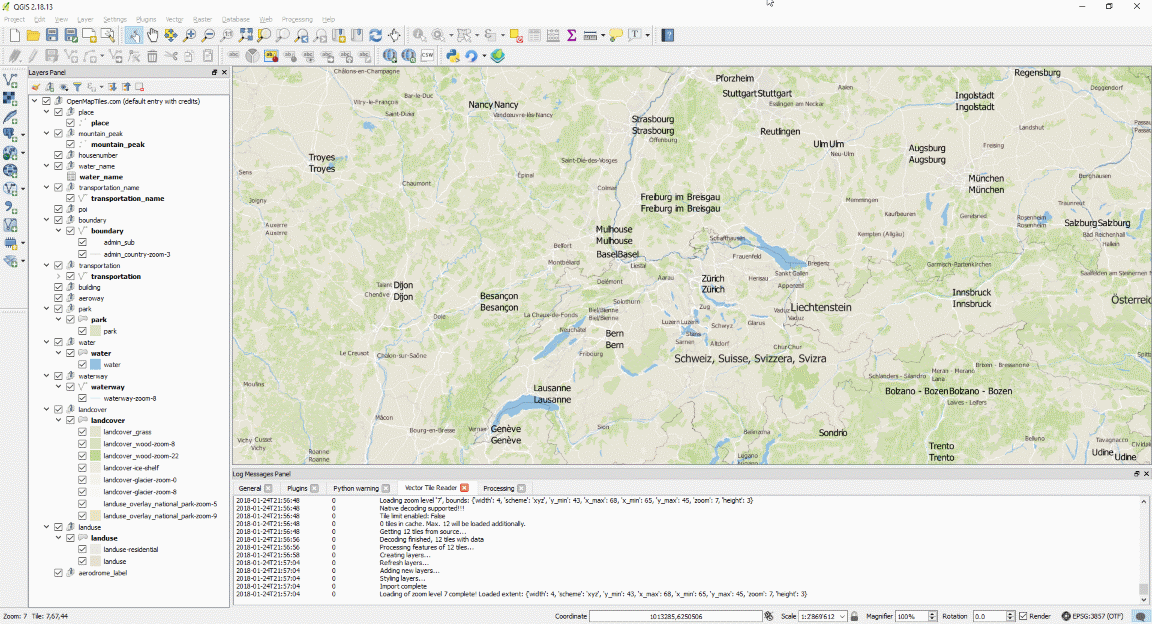1152x624 pixels.
Task: Click the Coordinate input field
Action: (675, 616)
